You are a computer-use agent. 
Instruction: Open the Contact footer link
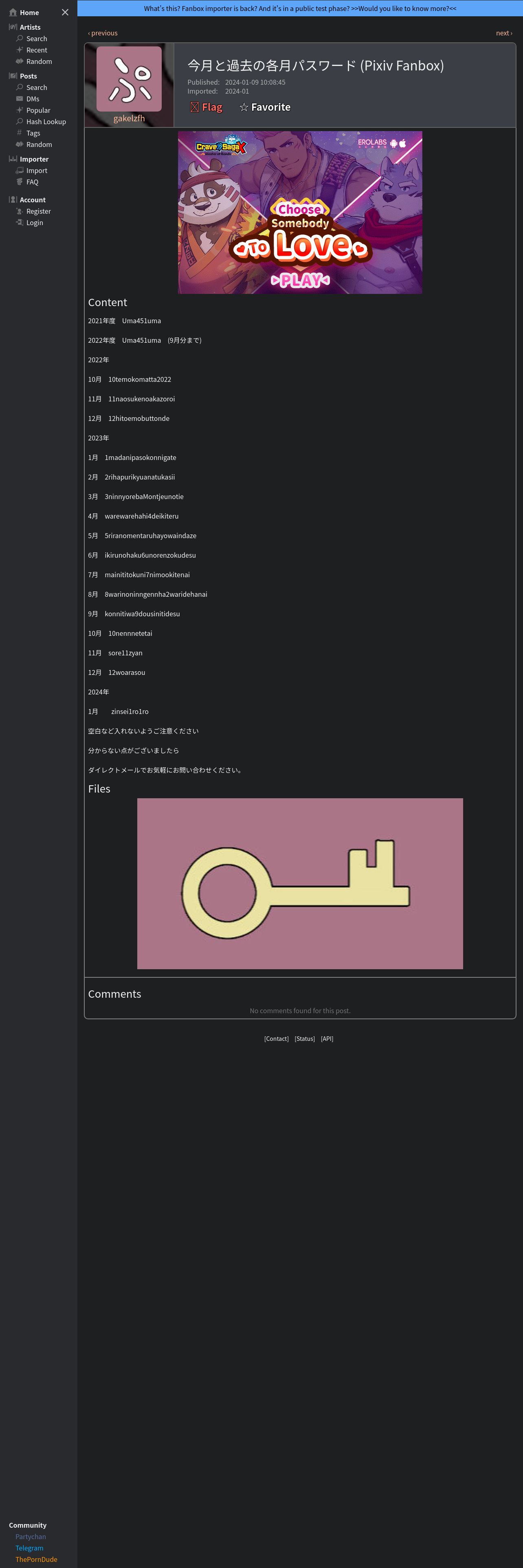[x=277, y=1038]
